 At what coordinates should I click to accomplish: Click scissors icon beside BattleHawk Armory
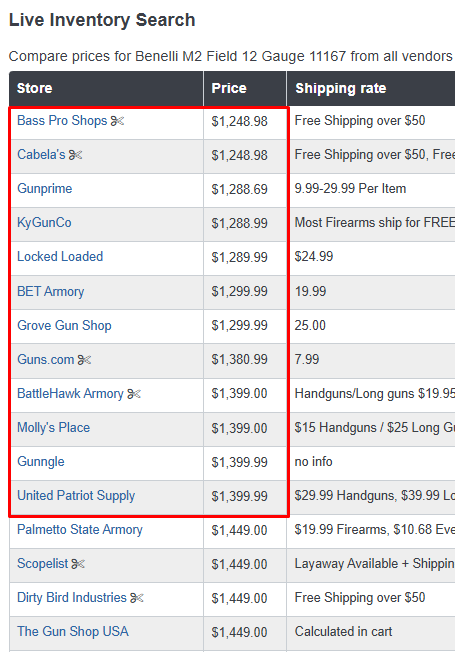click(134, 394)
